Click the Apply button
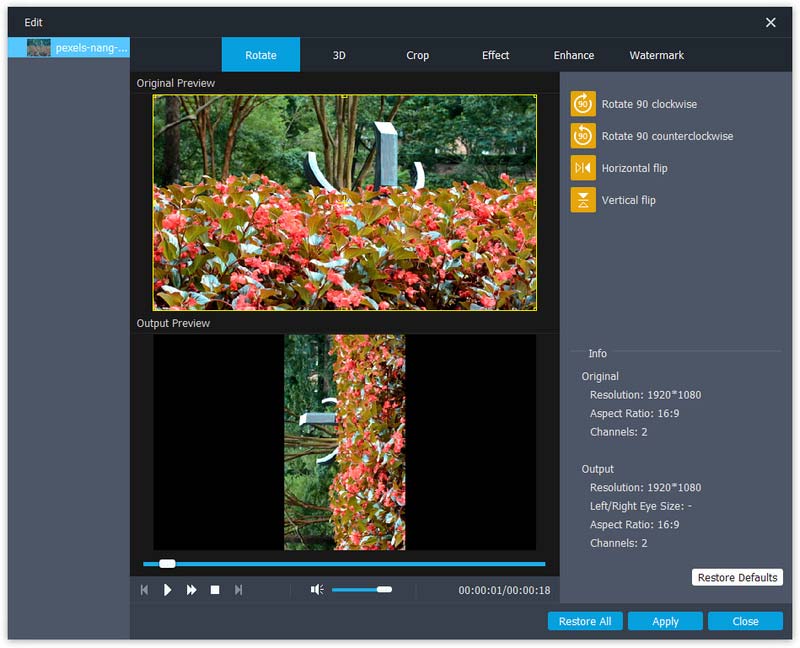This screenshot has width=800, height=648. point(665,621)
